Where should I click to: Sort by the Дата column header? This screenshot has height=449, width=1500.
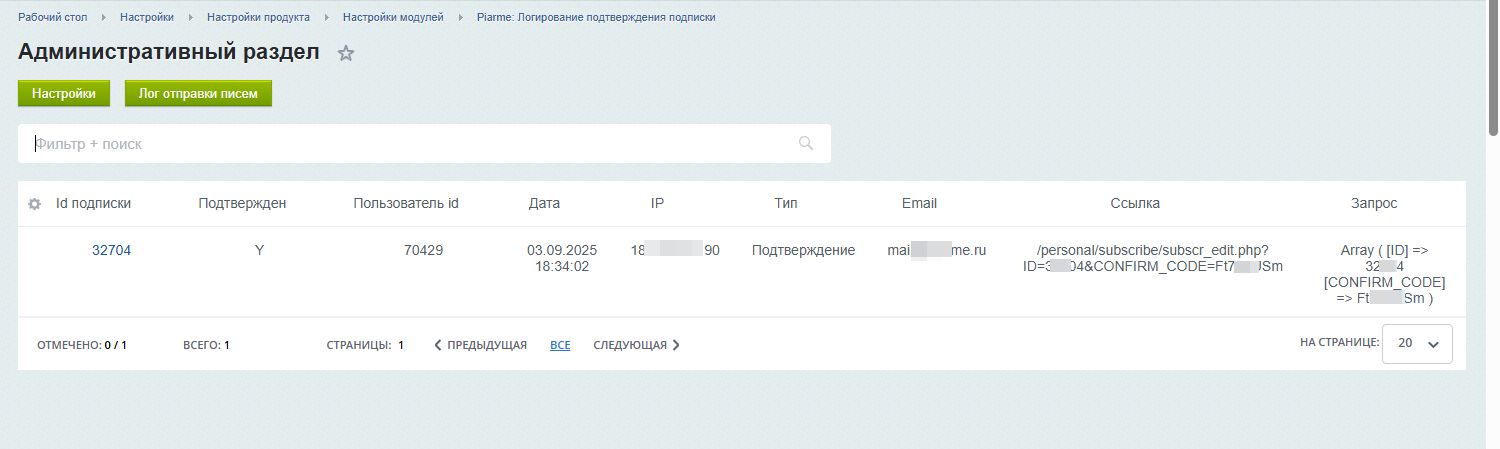[x=544, y=203]
